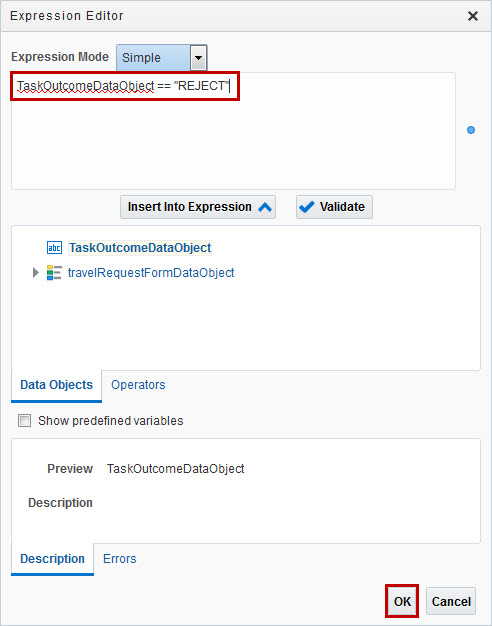492x626 pixels.
Task: Click the Preview value TaskOutcomeDataObject text
Action: point(175,469)
